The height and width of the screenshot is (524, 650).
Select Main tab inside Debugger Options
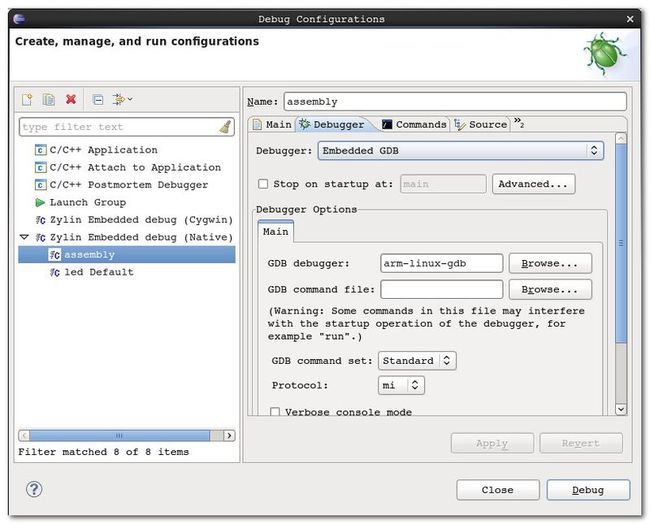[x=276, y=231]
